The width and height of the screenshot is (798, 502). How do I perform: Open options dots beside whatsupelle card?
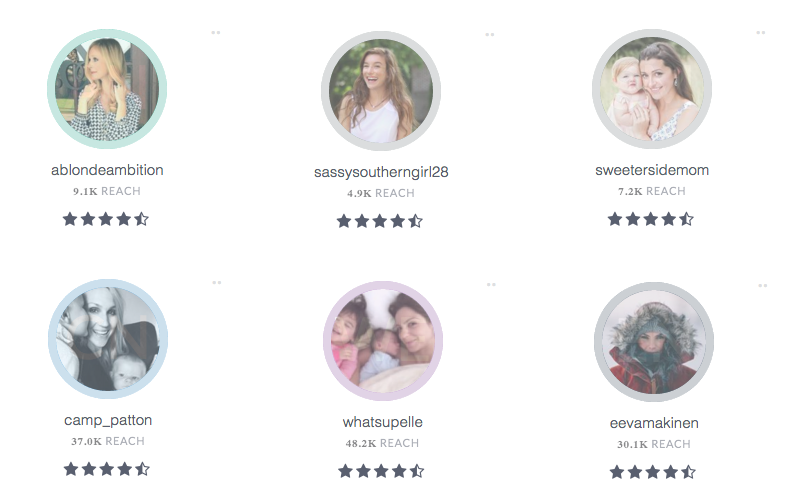pyautogui.click(x=491, y=285)
